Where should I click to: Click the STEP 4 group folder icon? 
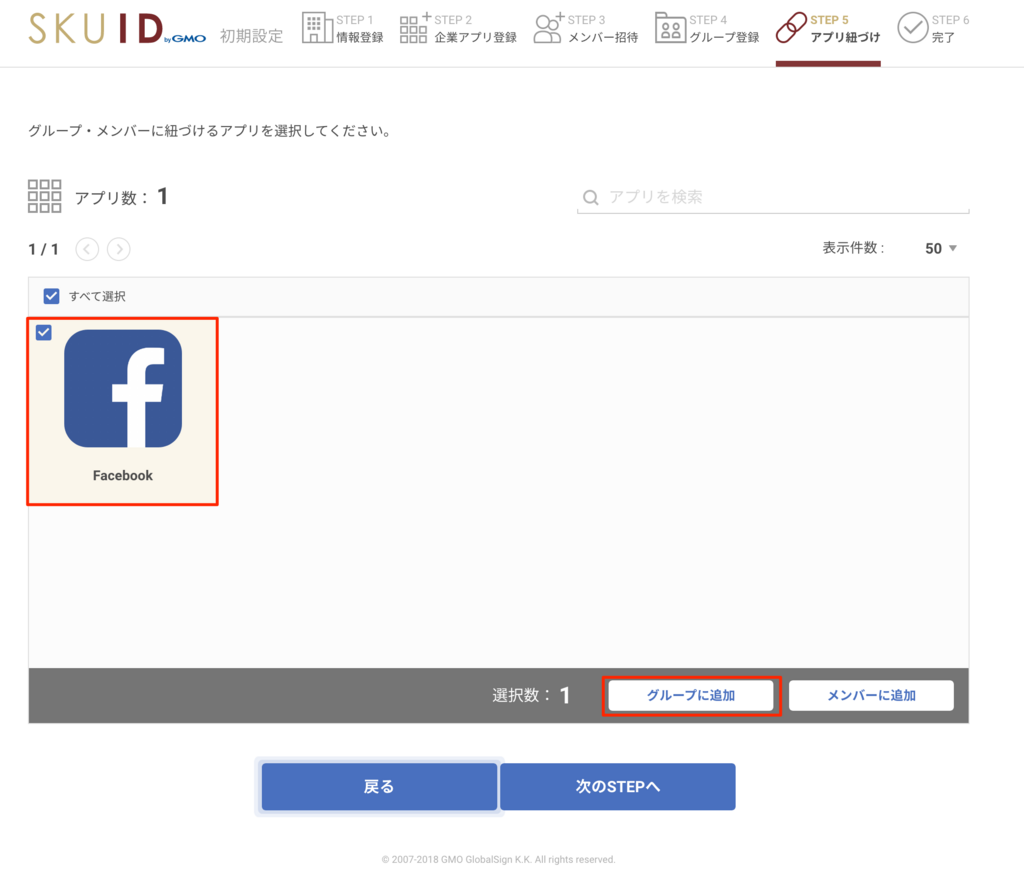click(670, 28)
